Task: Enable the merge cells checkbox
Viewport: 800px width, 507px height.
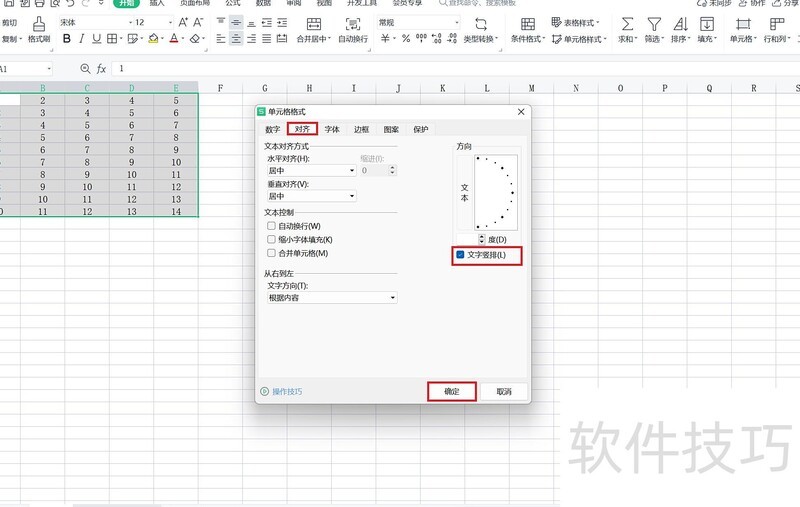Action: tap(271, 253)
